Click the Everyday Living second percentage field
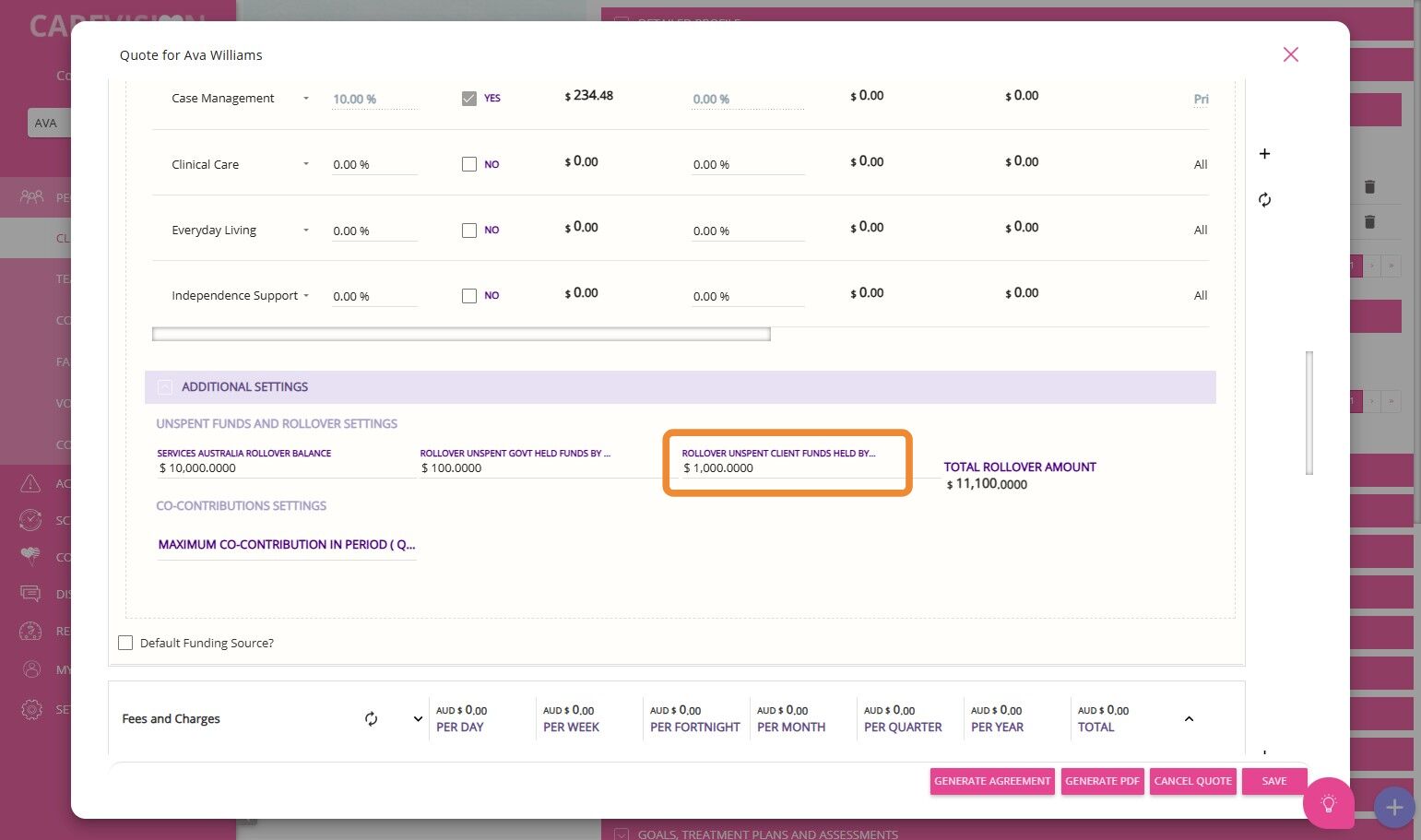Image resolution: width=1421 pixels, height=840 pixels. pyautogui.click(x=748, y=231)
